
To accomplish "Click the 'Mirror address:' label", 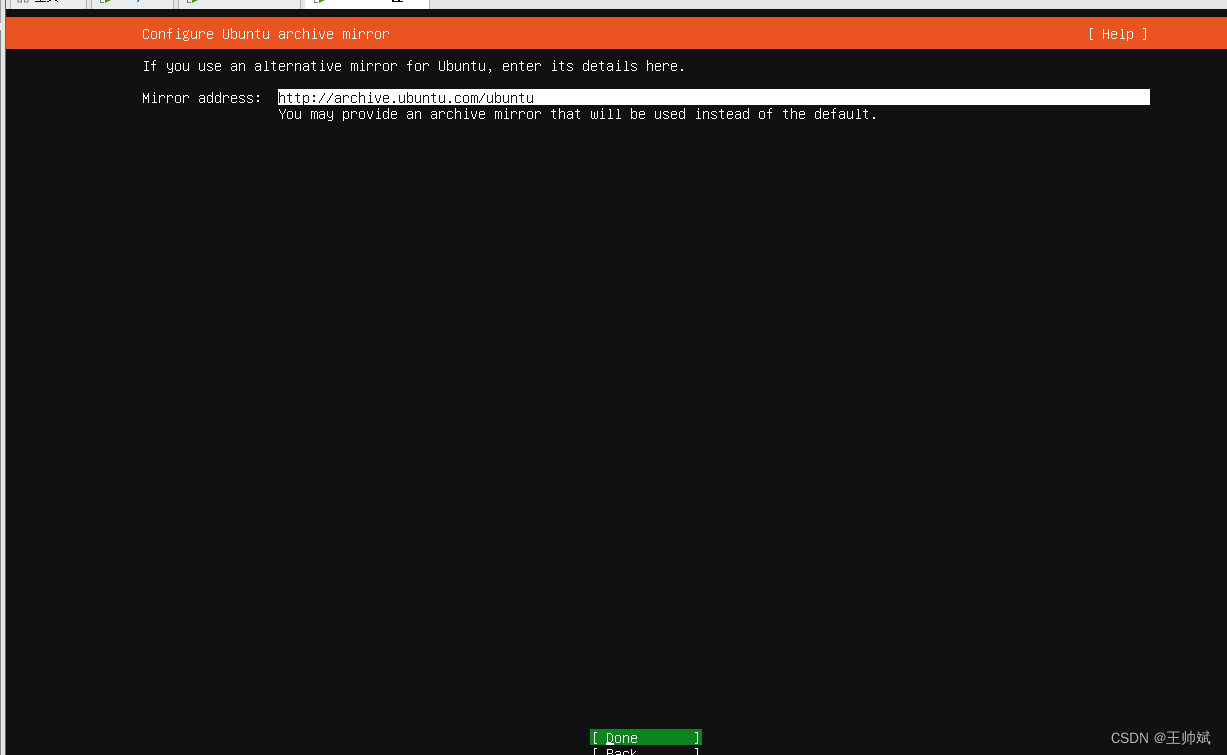I will click(202, 98).
